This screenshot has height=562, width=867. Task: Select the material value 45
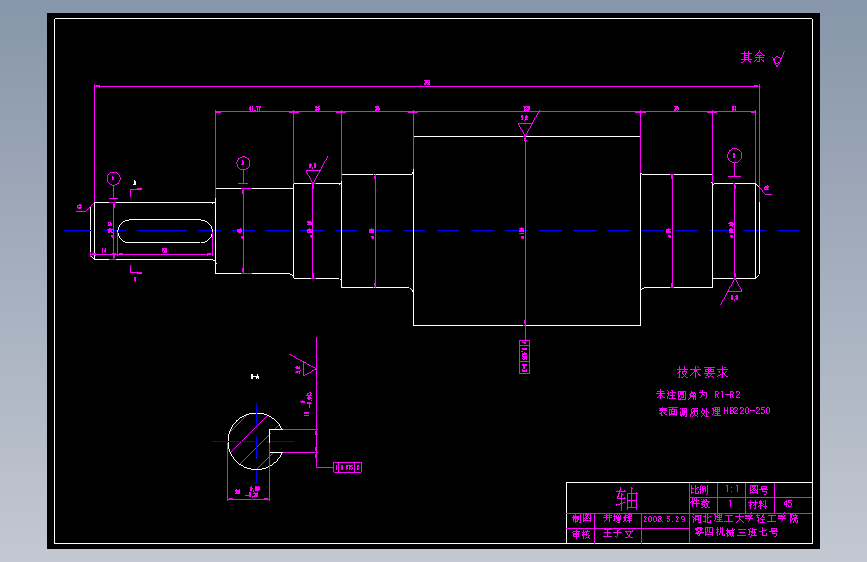[788, 504]
